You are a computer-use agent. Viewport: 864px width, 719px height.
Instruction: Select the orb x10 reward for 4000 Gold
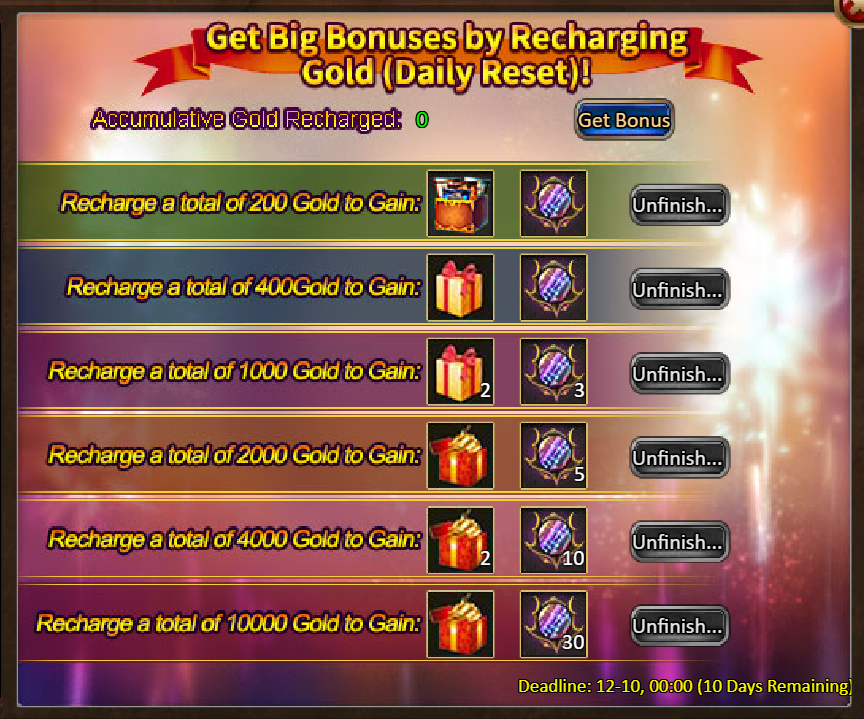[x=554, y=540]
